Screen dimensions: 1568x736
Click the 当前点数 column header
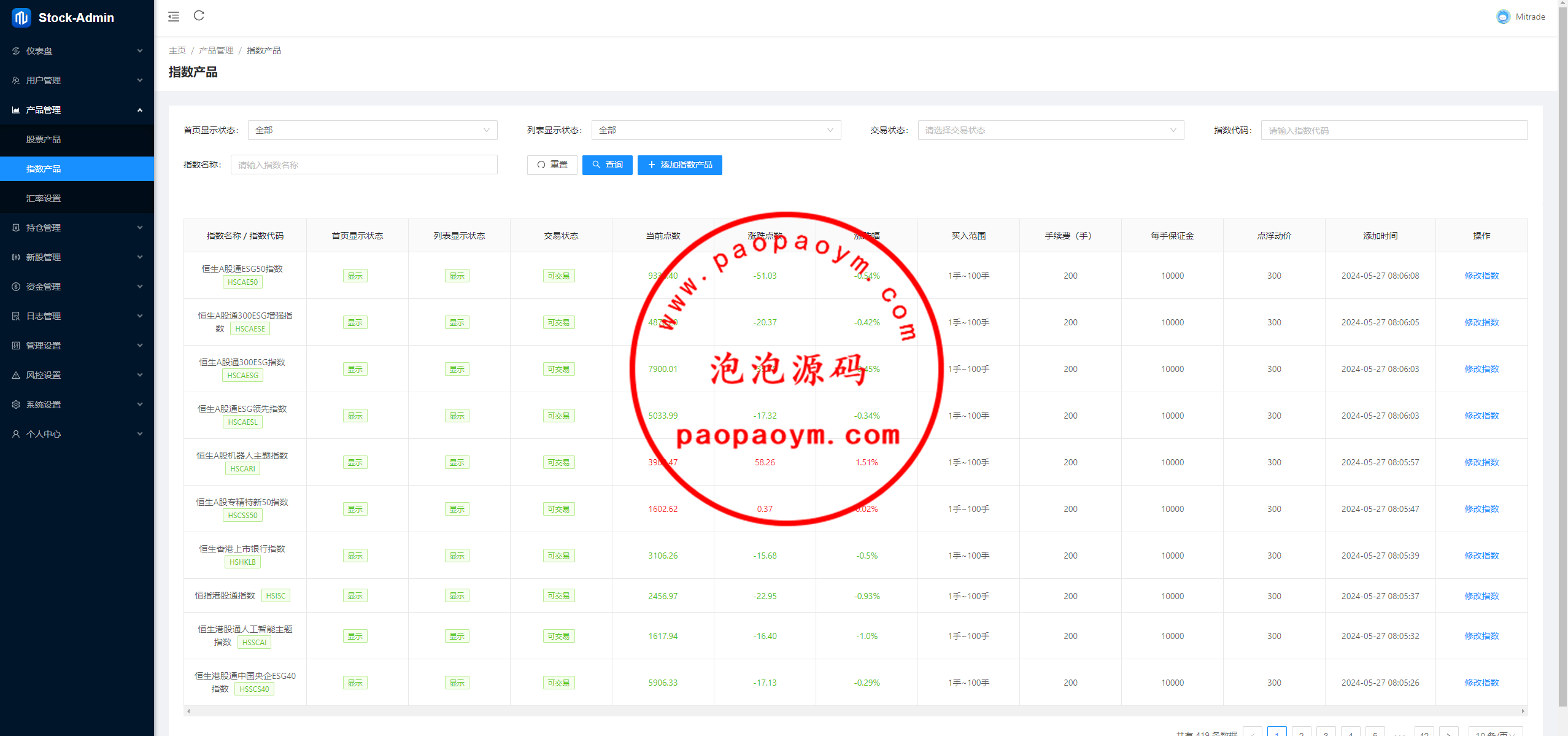(x=663, y=236)
